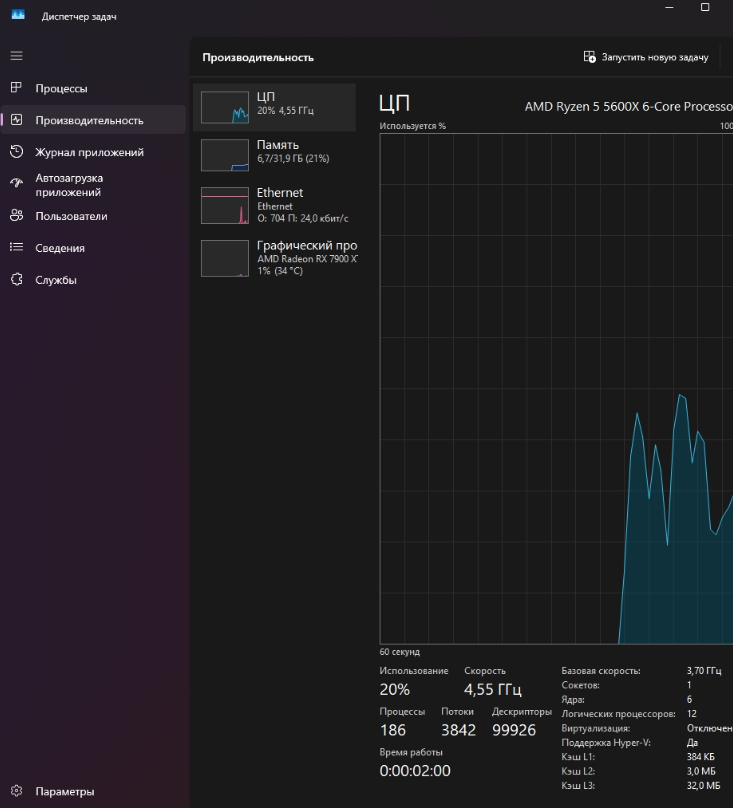The image size is (733, 808).
Task: Click the Сведения list icon
Action: [x=16, y=248]
